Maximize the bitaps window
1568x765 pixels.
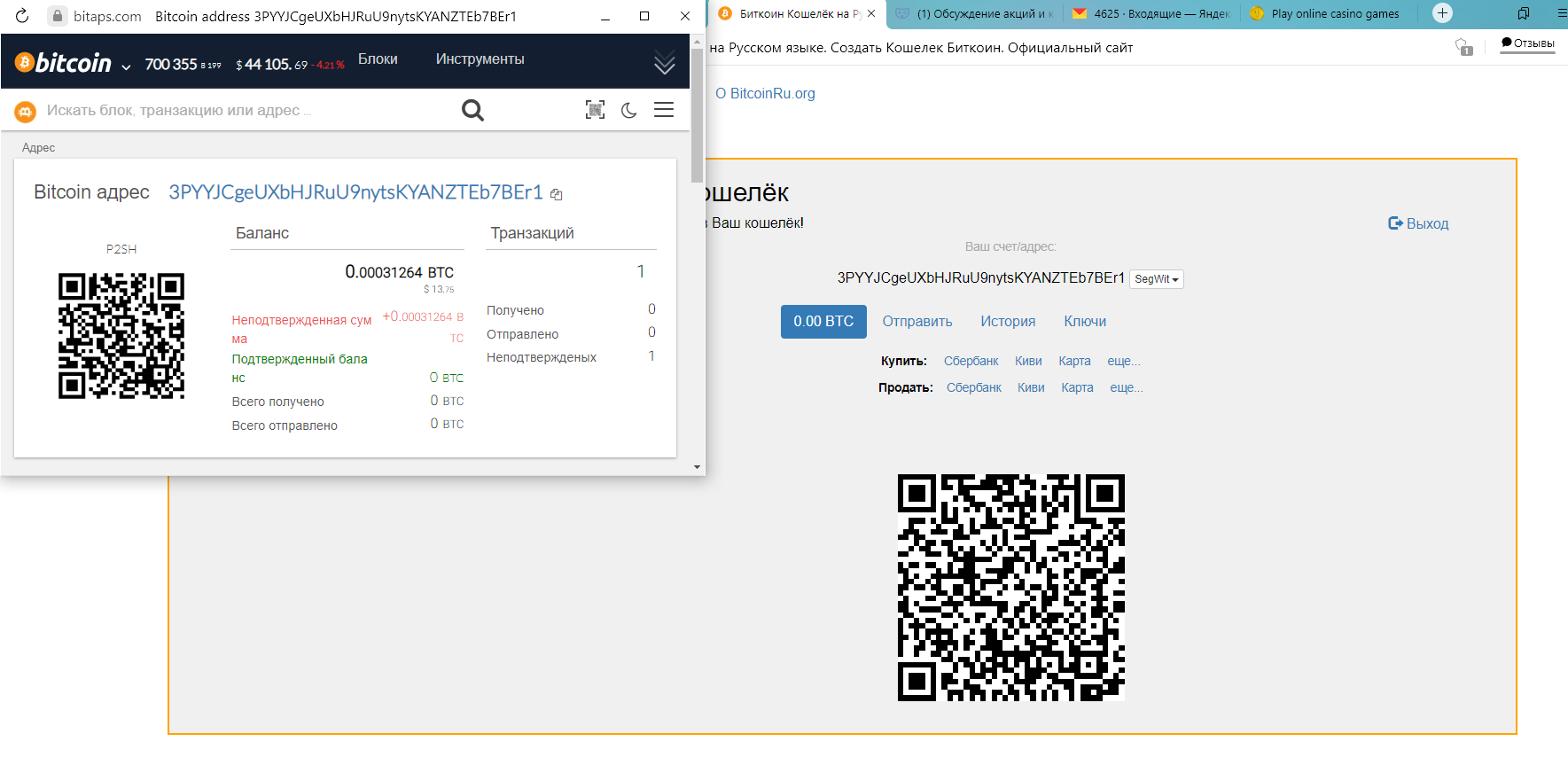644,16
